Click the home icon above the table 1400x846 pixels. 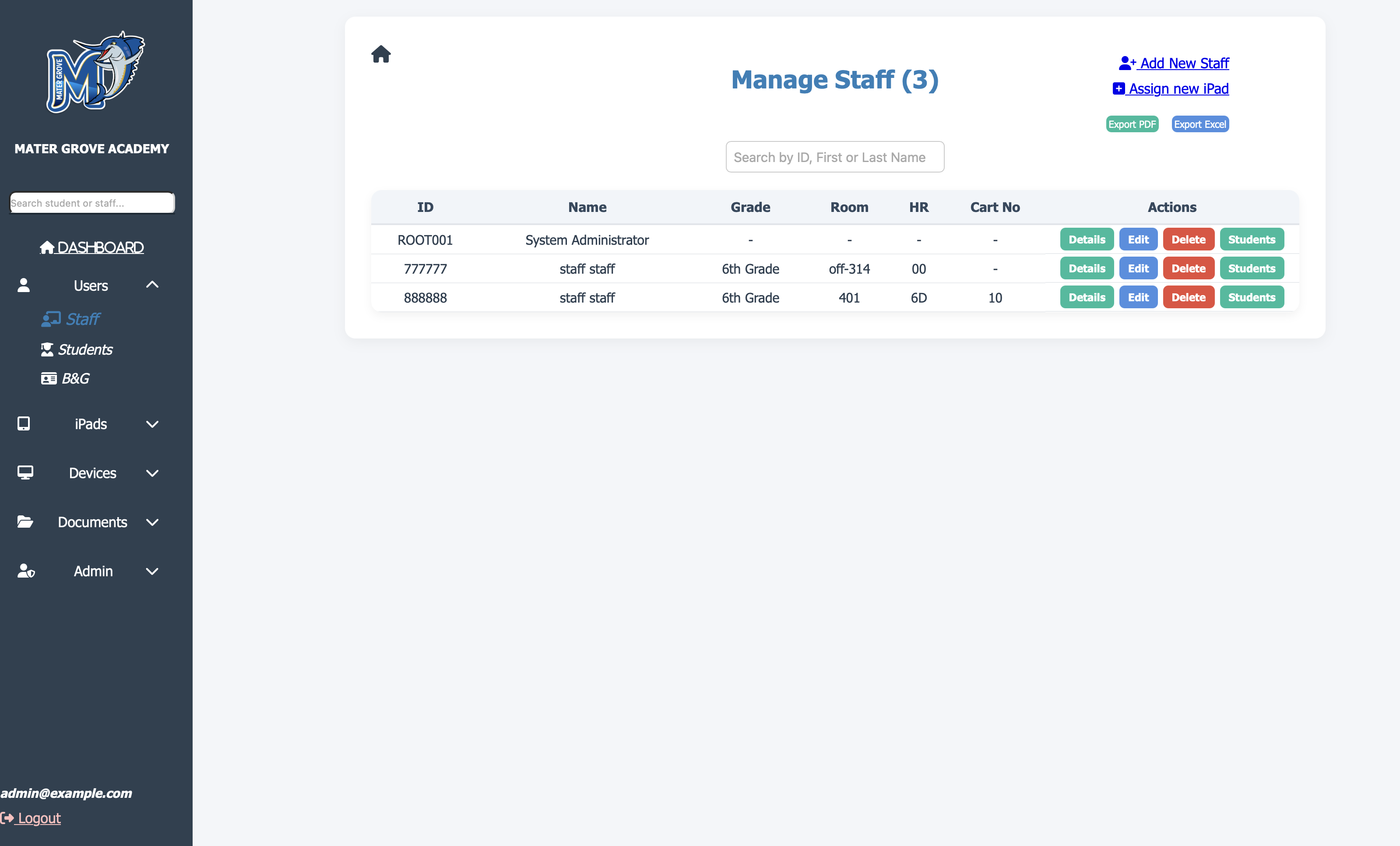[x=381, y=55]
